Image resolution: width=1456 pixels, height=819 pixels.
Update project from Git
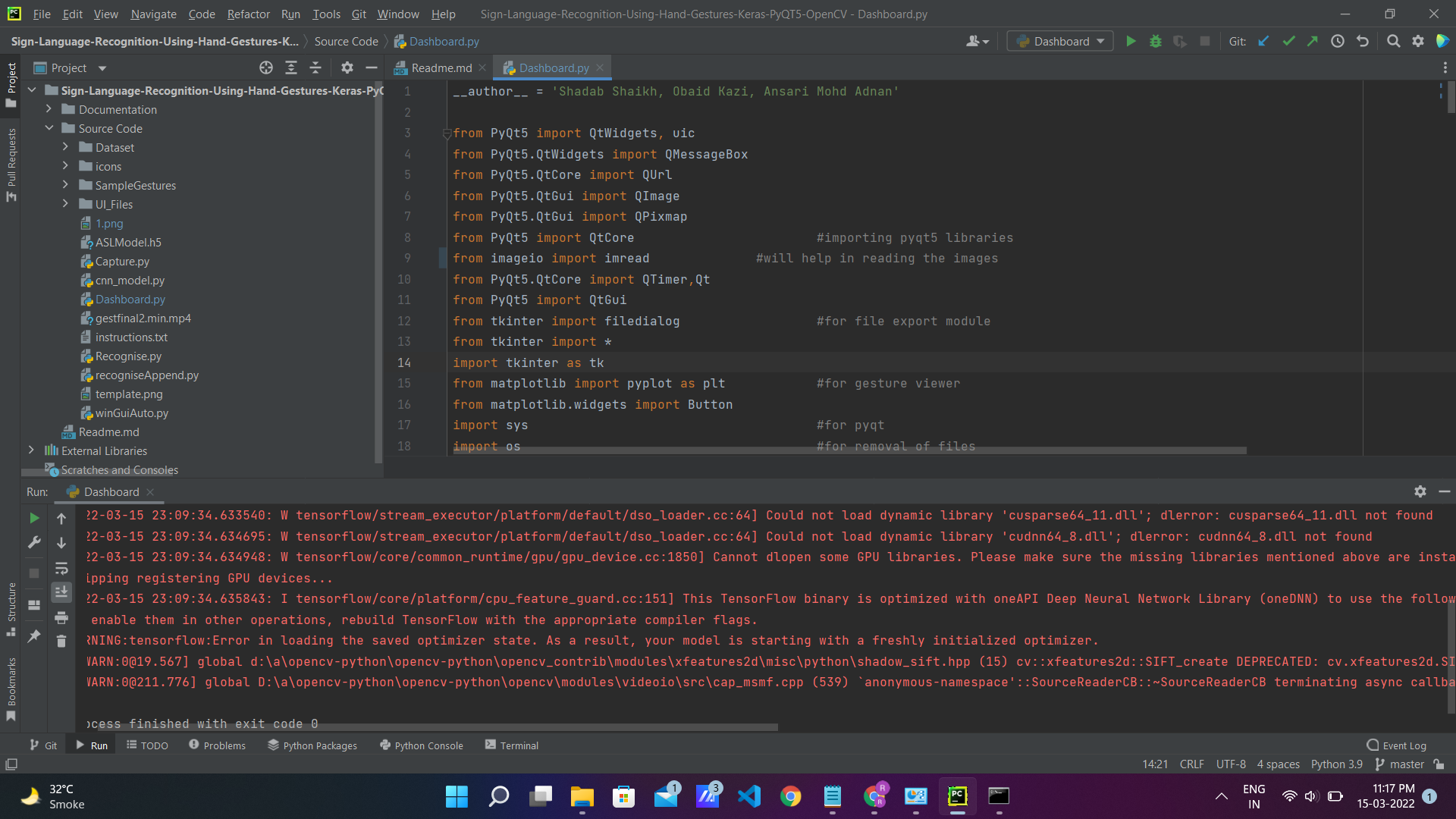(x=1263, y=41)
